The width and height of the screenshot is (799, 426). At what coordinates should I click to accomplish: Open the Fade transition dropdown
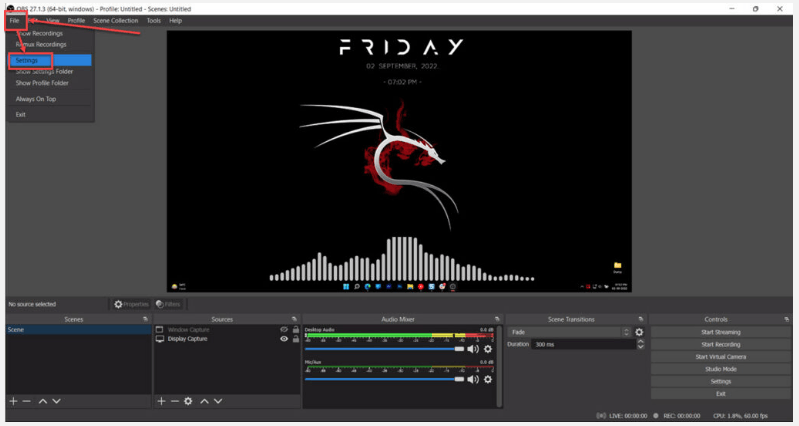(570, 332)
